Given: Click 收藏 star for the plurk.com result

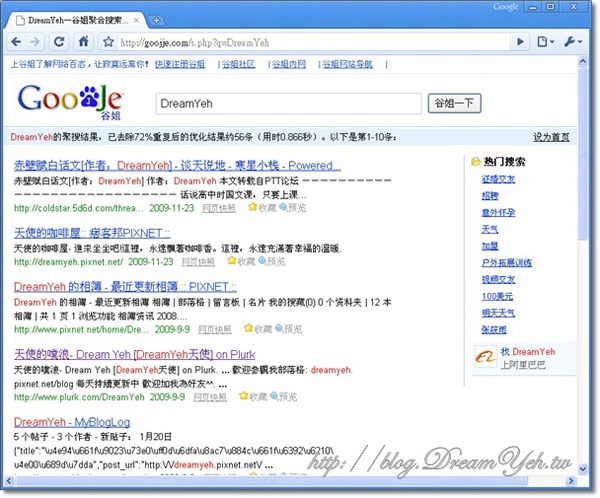Looking at the screenshot, I should (253, 396).
